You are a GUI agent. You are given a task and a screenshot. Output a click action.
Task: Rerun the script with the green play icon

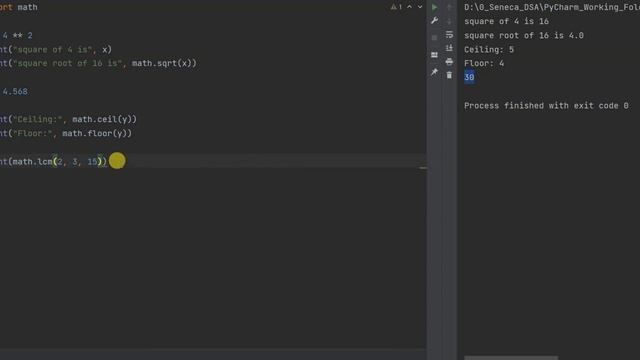[x=434, y=7]
